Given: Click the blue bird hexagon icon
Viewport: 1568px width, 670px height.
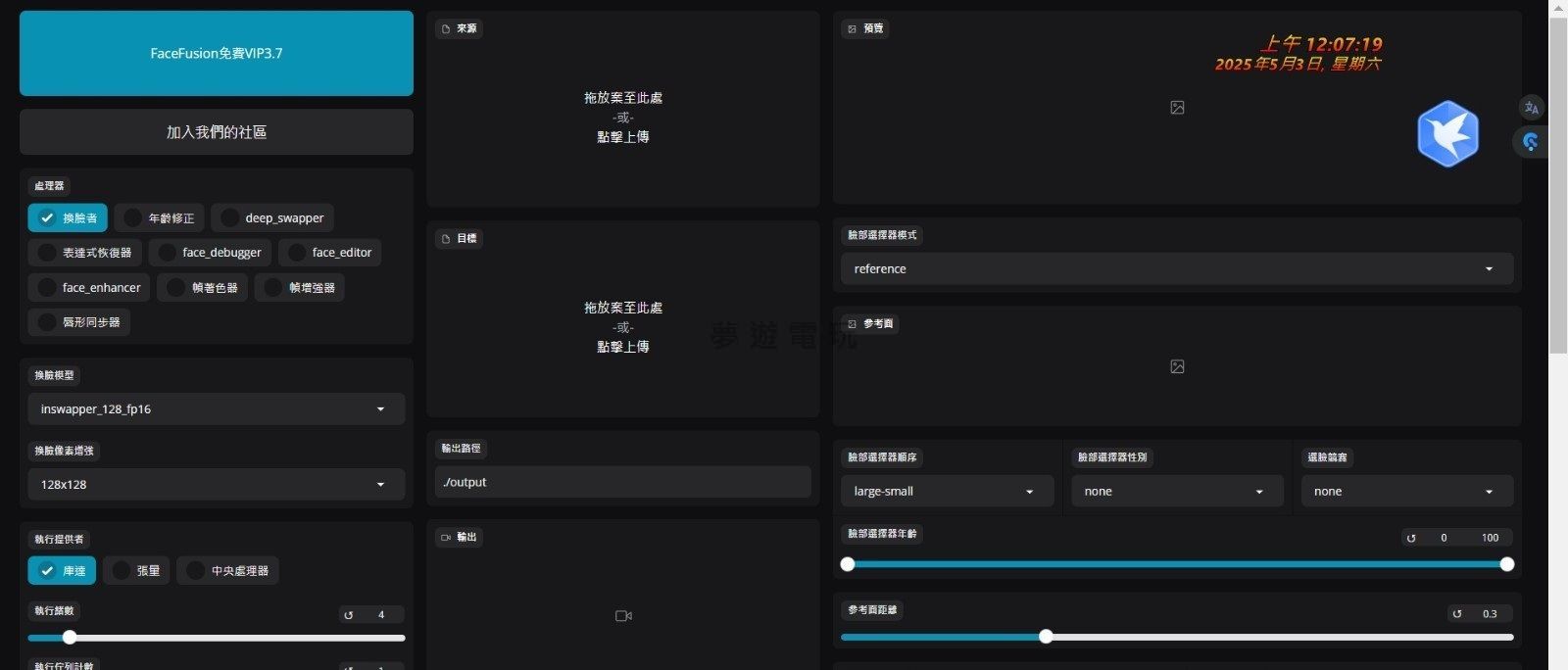Looking at the screenshot, I should tap(1447, 134).
